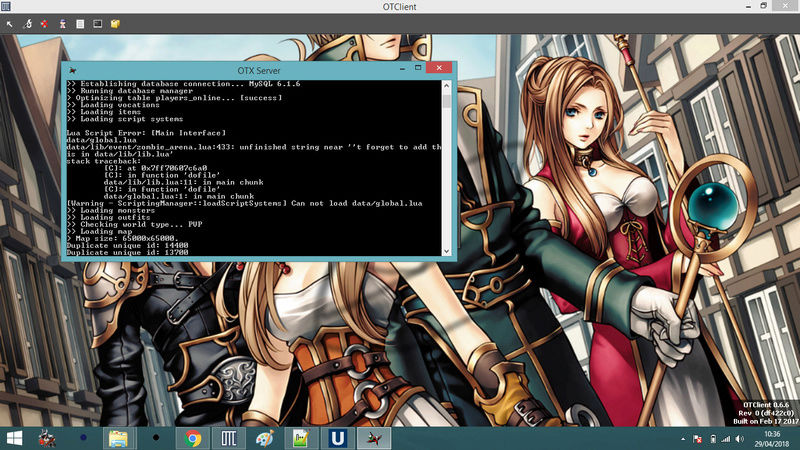The image size is (800, 450).
Task: Click the 'Running database manager' console line
Action: pyautogui.click(x=130, y=91)
